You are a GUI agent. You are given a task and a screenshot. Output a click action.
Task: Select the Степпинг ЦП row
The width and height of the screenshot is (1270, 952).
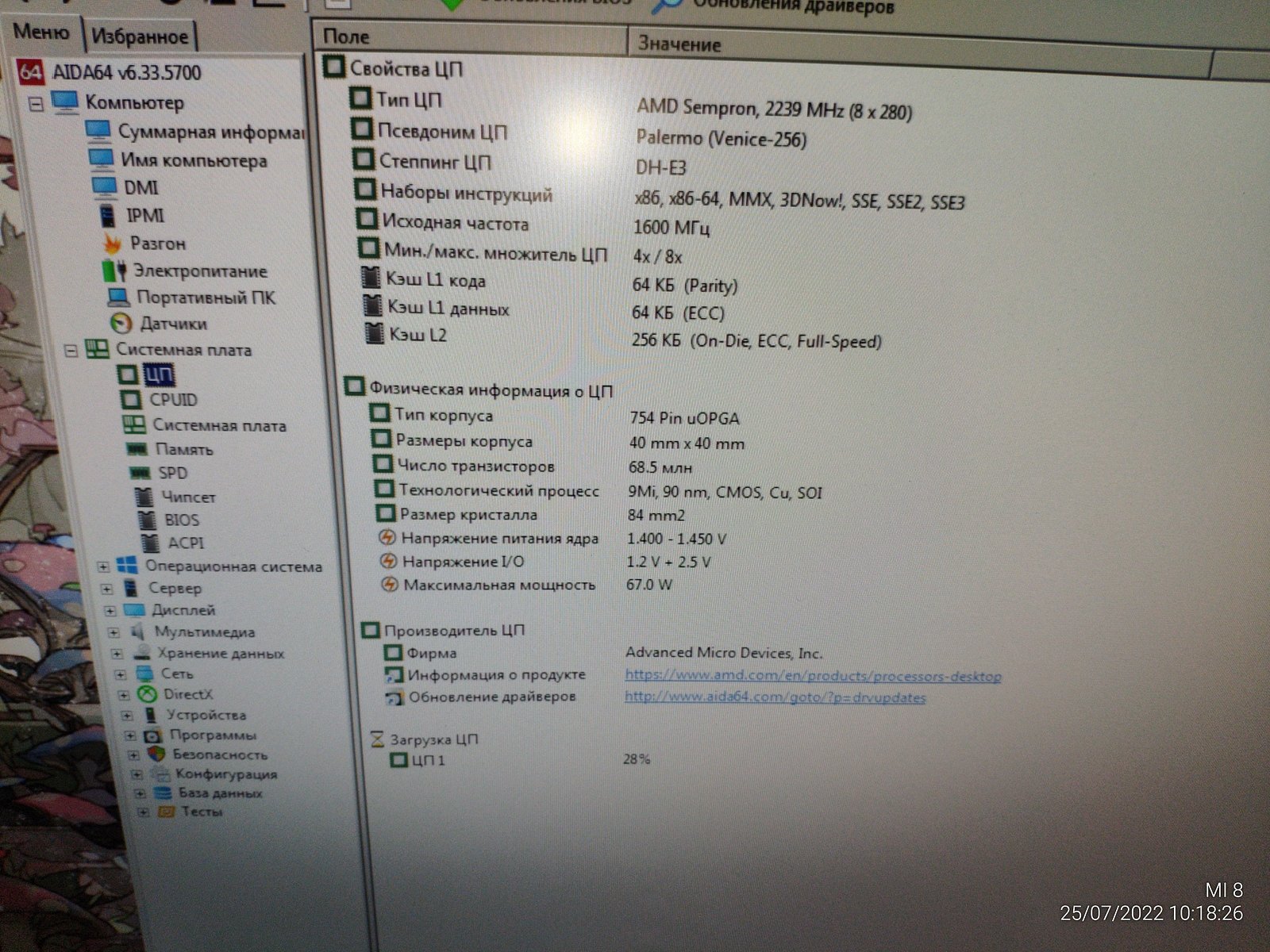pos(520,163)
